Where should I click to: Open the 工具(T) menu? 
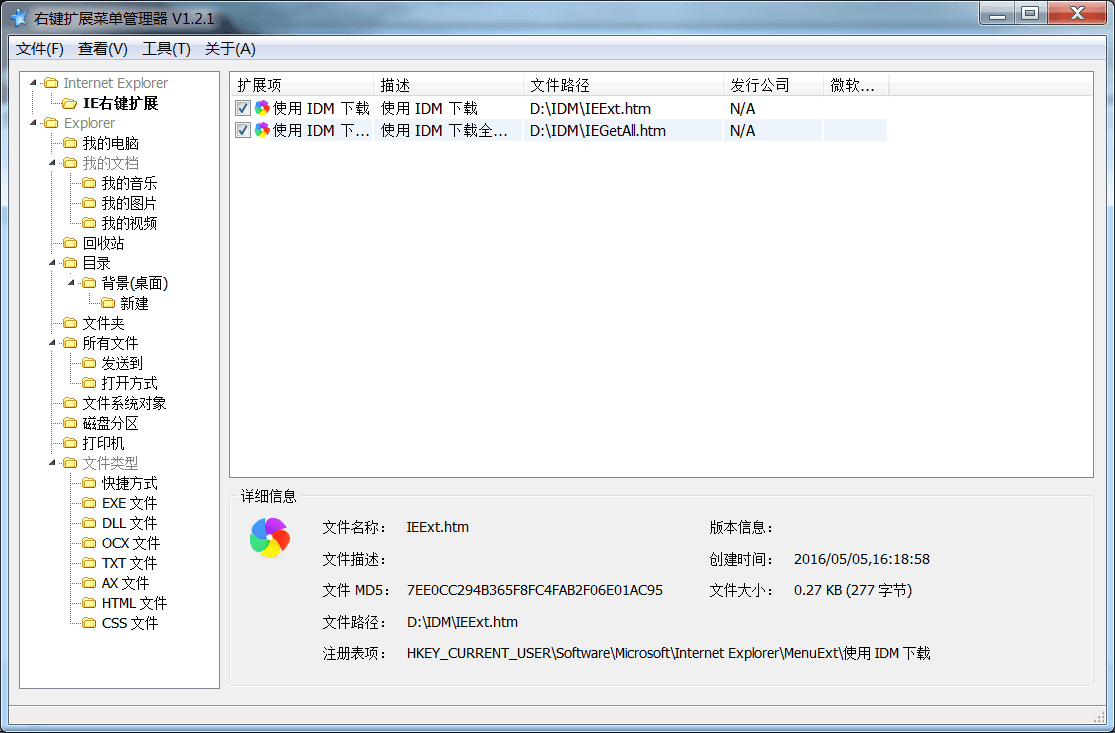pos(166,49)
